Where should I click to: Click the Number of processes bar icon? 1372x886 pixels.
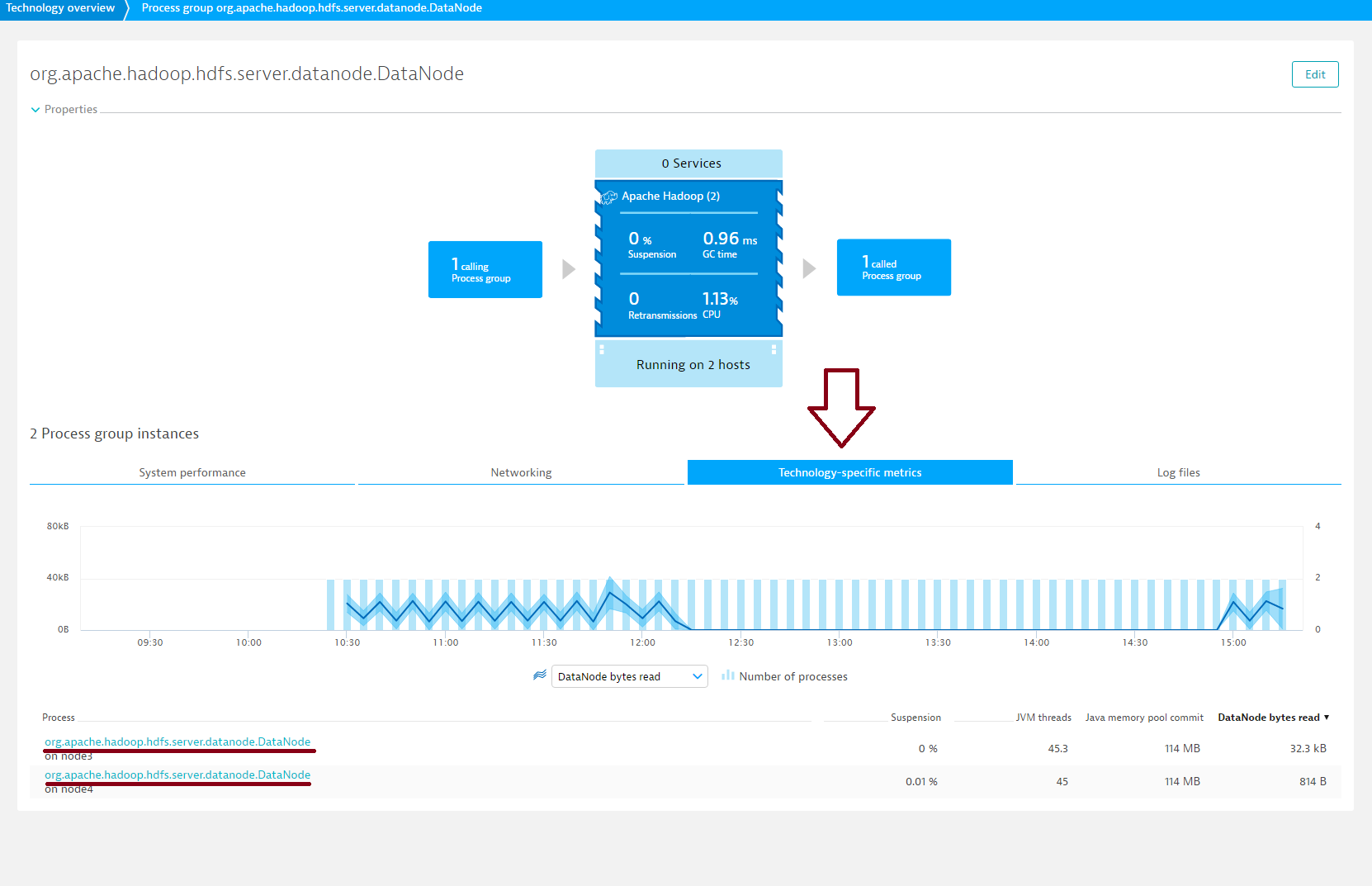tap(727, 675)
